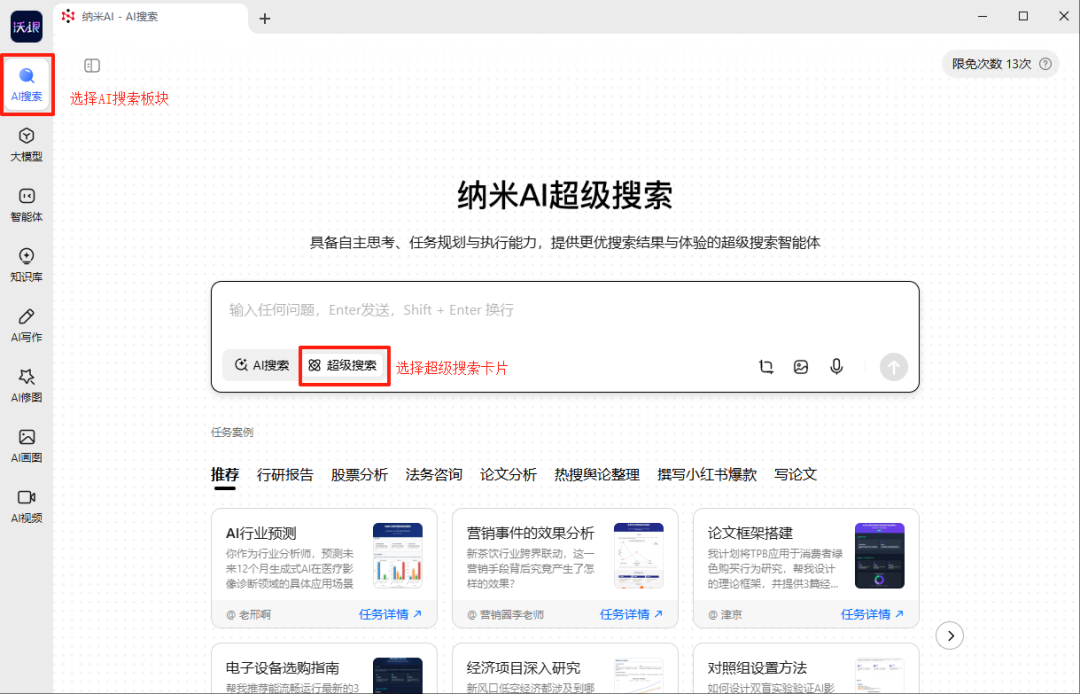The height and width of the screenshot is (694, 1080).
Task: Switch to the 热搜舆论整理 tab
Action: 597,474
